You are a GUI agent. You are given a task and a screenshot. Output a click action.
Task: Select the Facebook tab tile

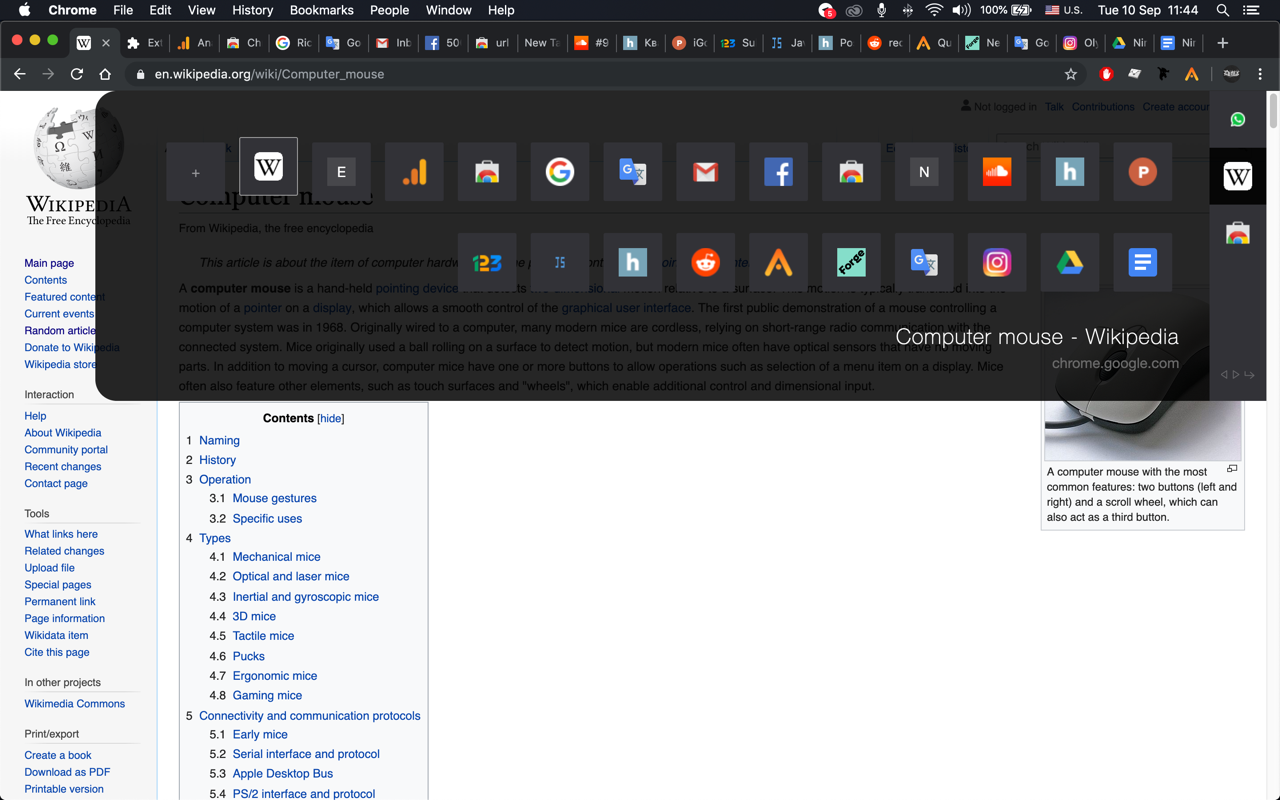point(778,172)
